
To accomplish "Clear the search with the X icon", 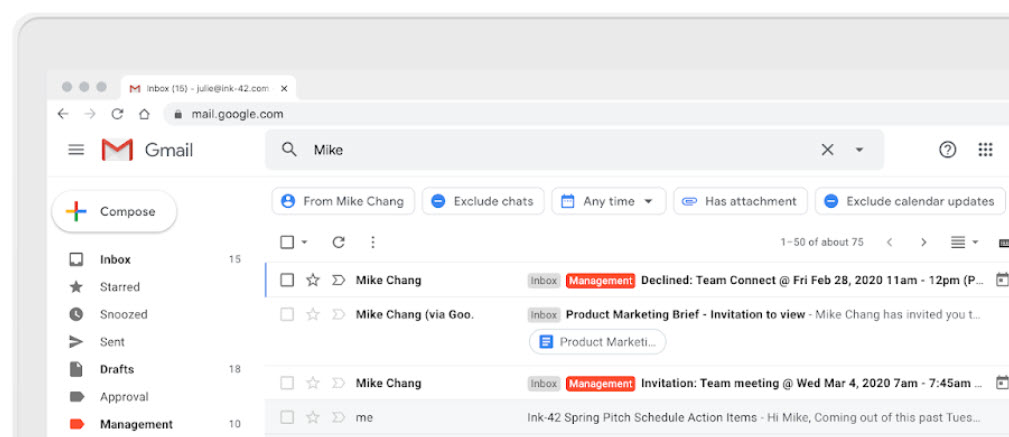I will 827,150.
